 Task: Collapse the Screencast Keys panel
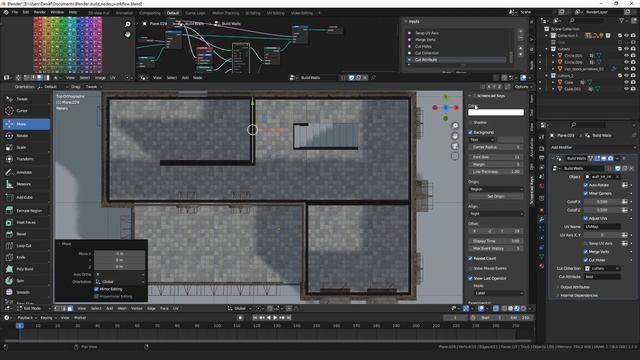(x=470, y=96)
